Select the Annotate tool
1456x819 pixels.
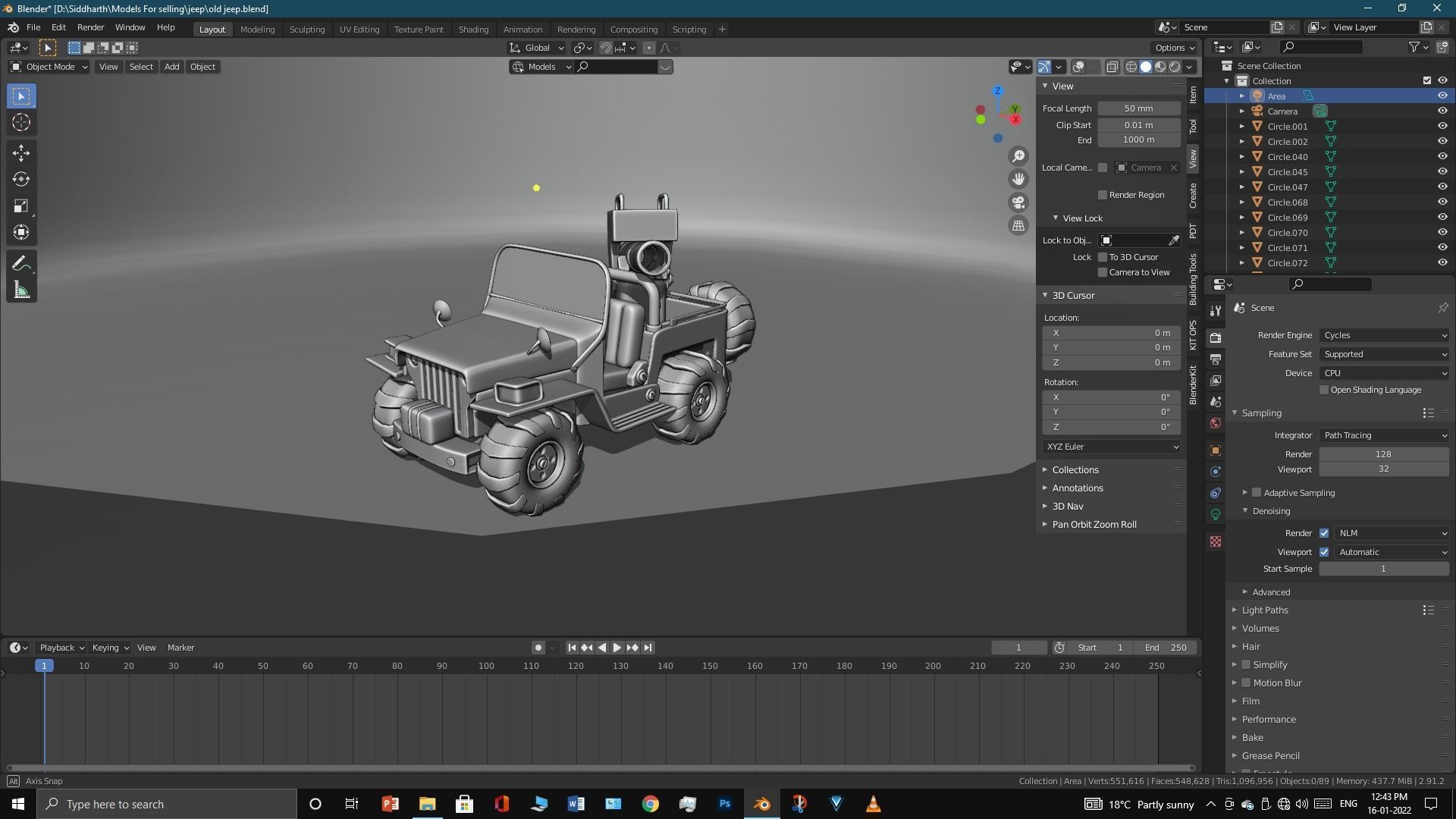[21, 264]
